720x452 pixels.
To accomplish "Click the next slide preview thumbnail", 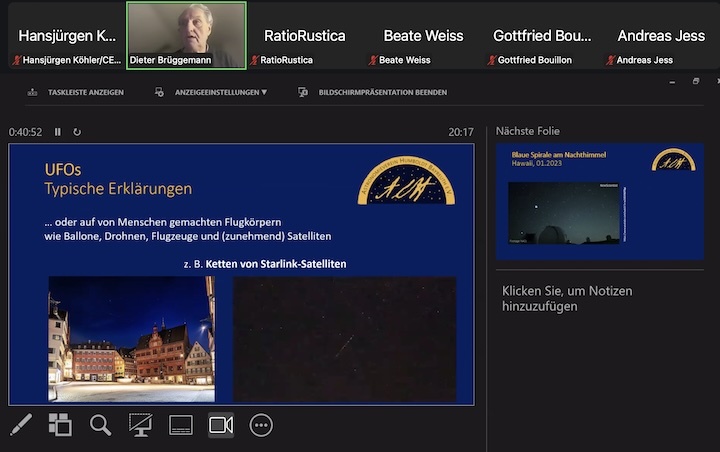I will coord(600,201).
